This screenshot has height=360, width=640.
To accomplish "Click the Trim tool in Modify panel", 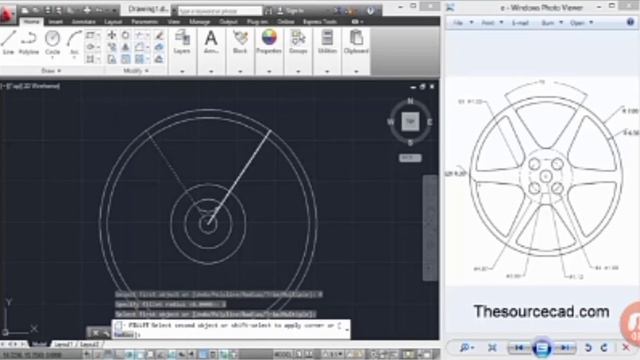I will [x=139, y=36].
